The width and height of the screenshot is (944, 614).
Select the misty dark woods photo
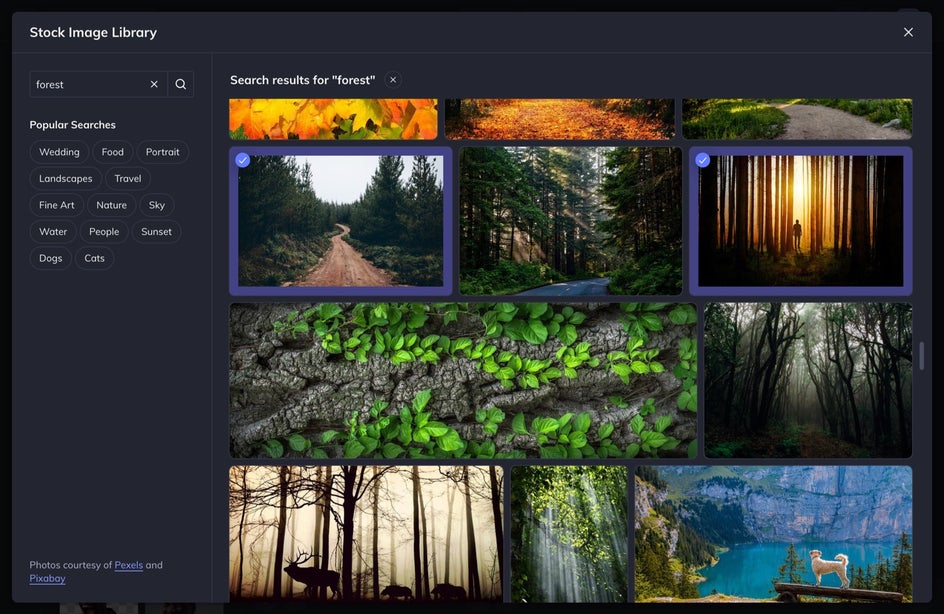pos(808,380)
